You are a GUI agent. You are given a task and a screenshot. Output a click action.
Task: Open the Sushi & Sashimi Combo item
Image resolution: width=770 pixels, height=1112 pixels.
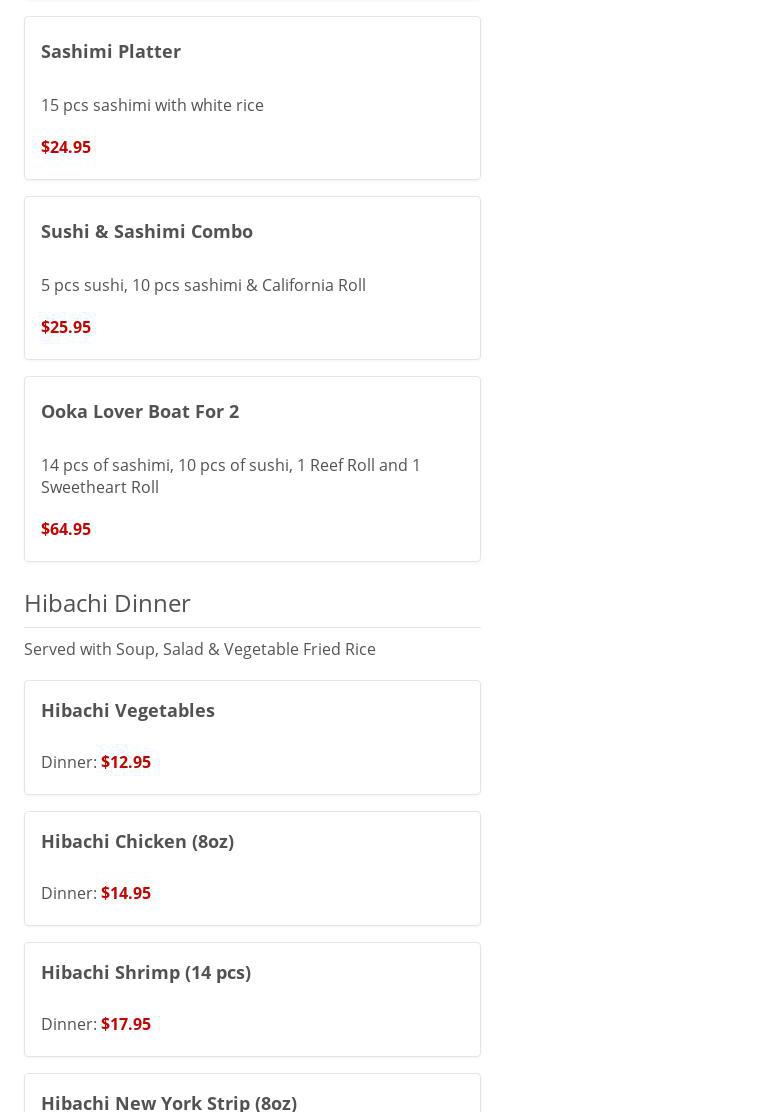[x=147, y=231]
